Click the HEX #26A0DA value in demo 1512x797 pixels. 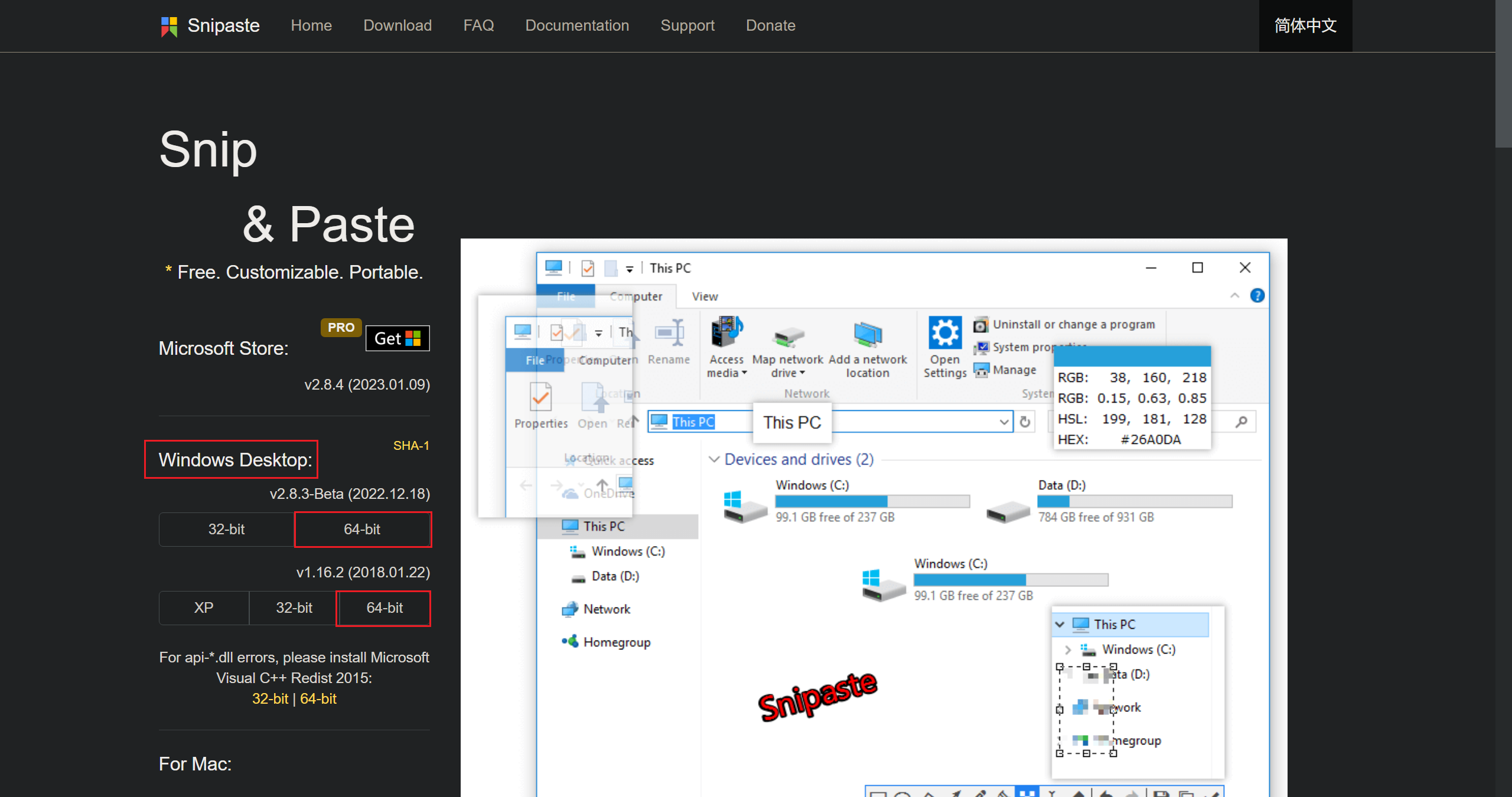[x=1151, y=440]
